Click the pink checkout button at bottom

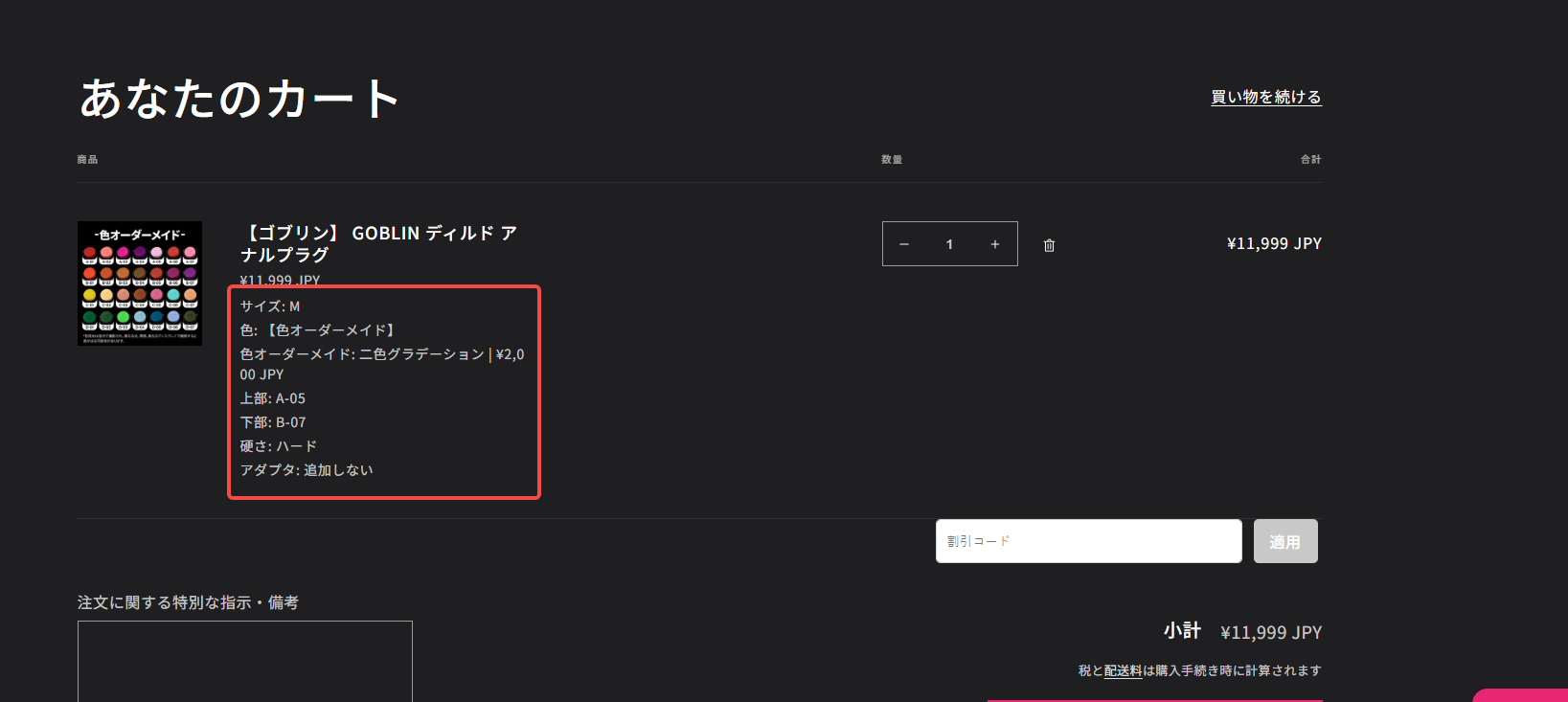[1154, 699]
